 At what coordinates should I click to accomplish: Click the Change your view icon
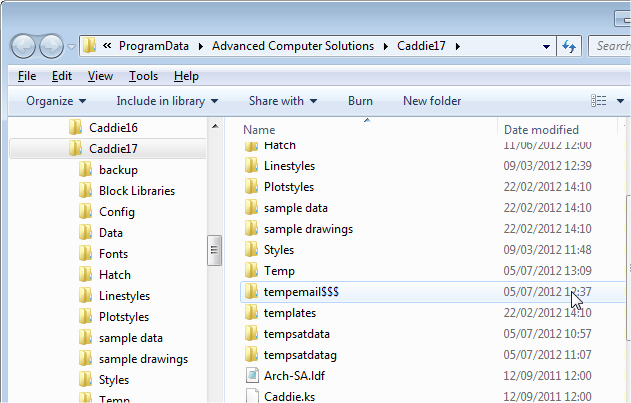(598, 101)
